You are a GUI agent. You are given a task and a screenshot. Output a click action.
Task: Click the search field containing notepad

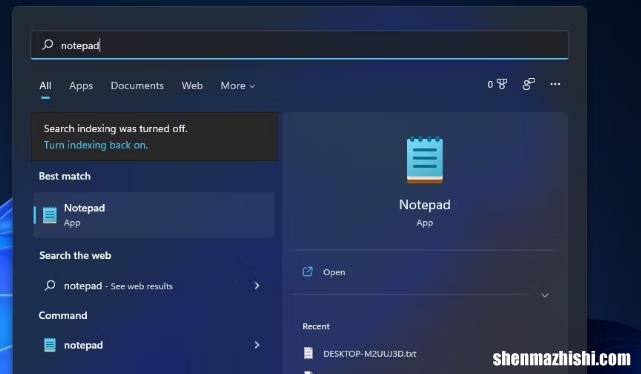[299, 45]
